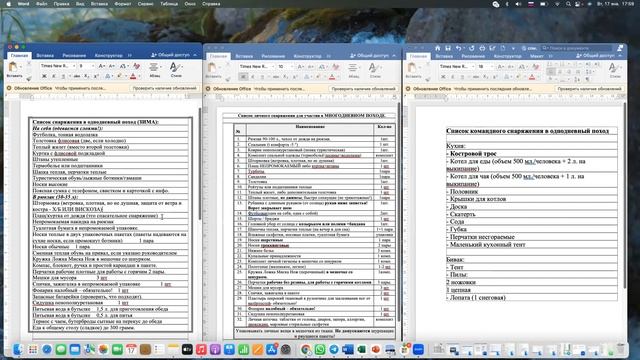The image size is (640, 360).
Task: Open Styles gallery in the left window
Action: click(176, 69)
